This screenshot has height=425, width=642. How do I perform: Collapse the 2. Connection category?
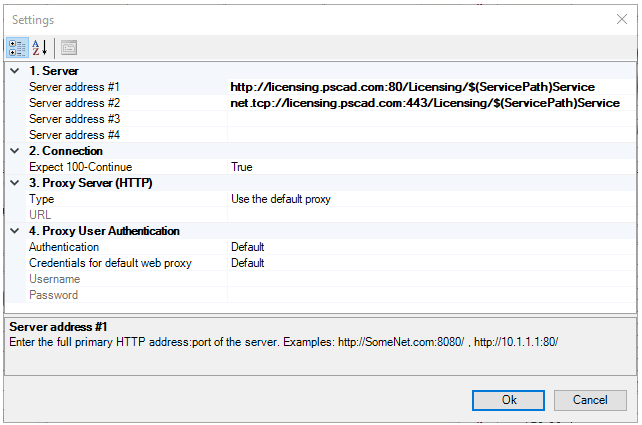click(14, 151)
